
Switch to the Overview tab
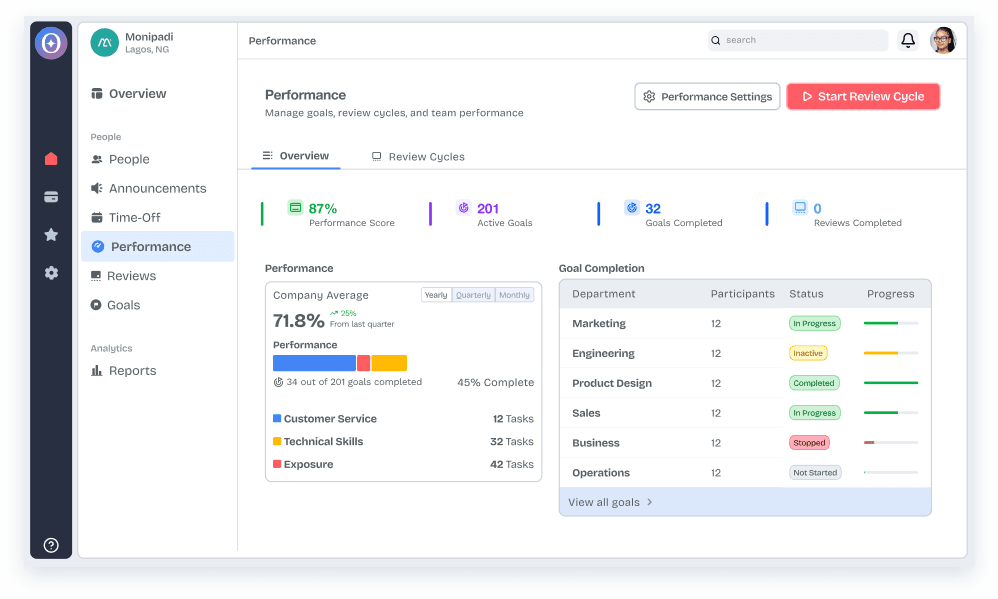click(296, 156)
